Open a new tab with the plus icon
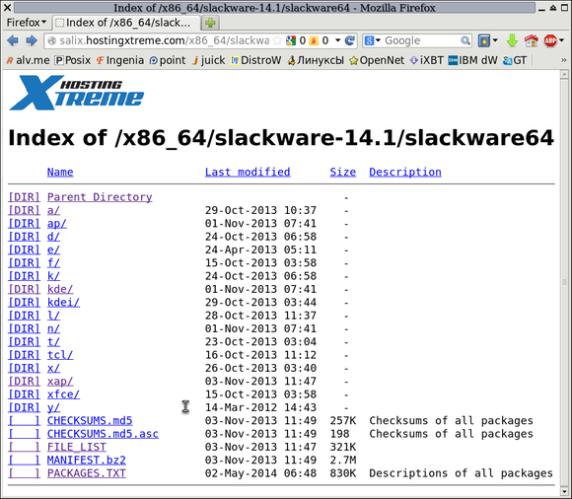572x499 pixels. coord(210,23)
